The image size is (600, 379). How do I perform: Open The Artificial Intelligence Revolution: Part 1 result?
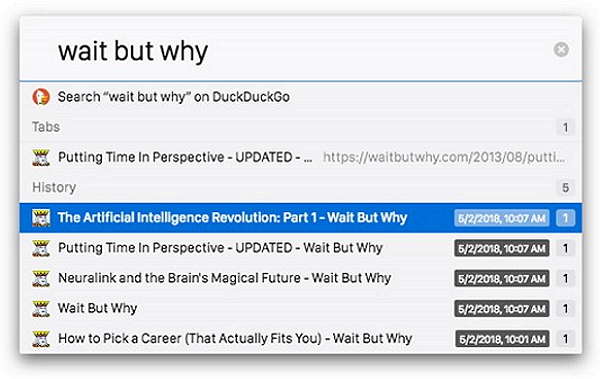pyautogui.click(x=301, y=218)
